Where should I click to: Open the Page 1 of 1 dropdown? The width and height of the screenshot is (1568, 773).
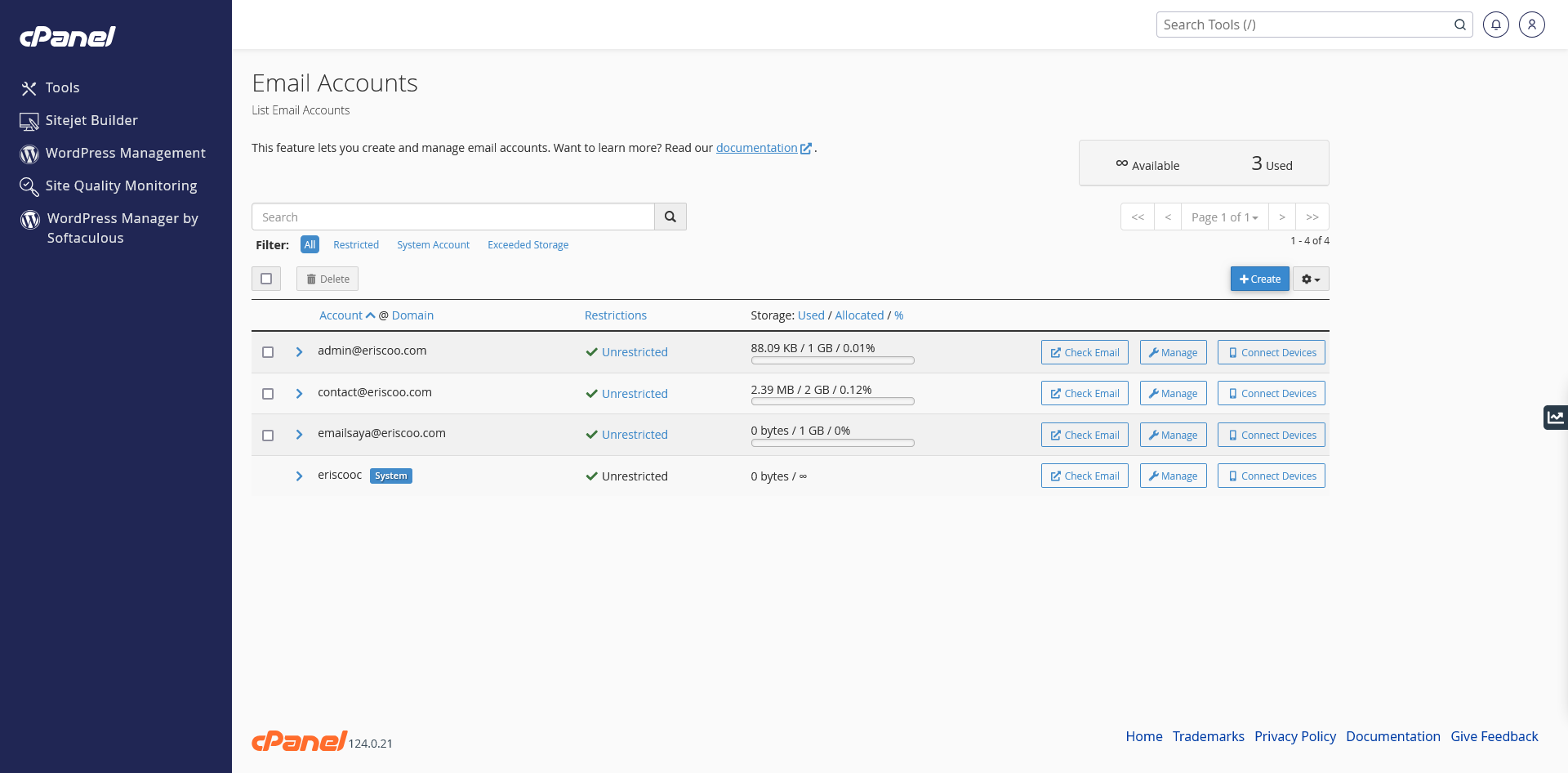[1223, 217]
